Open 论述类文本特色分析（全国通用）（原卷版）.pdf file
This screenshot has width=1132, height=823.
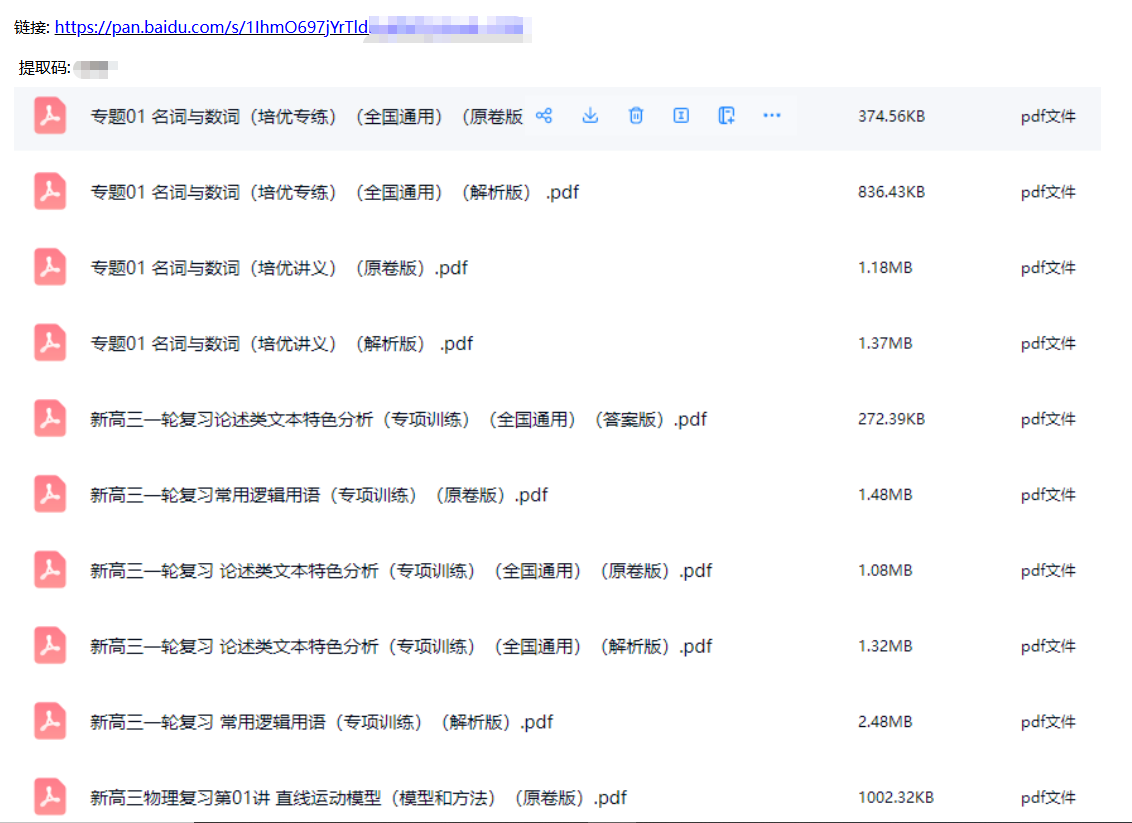(x=401, y=571)
